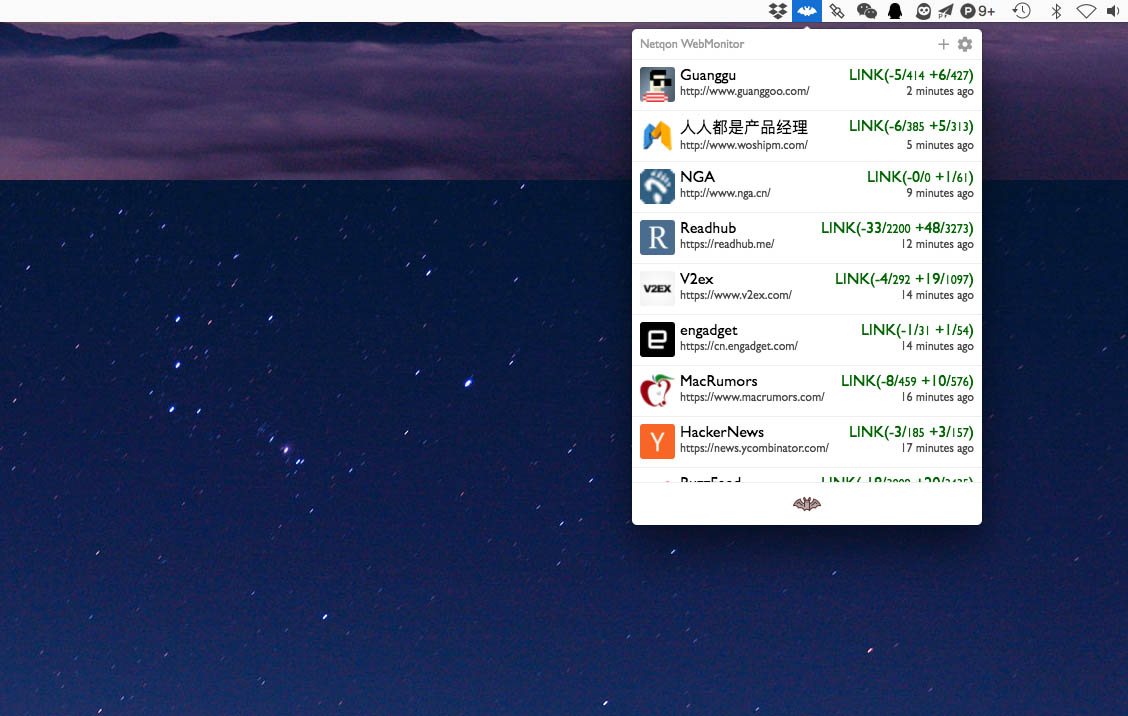Screen dimensions: 1128x716
Task: Open the Readhub entry title
Action: pos(708,228)
